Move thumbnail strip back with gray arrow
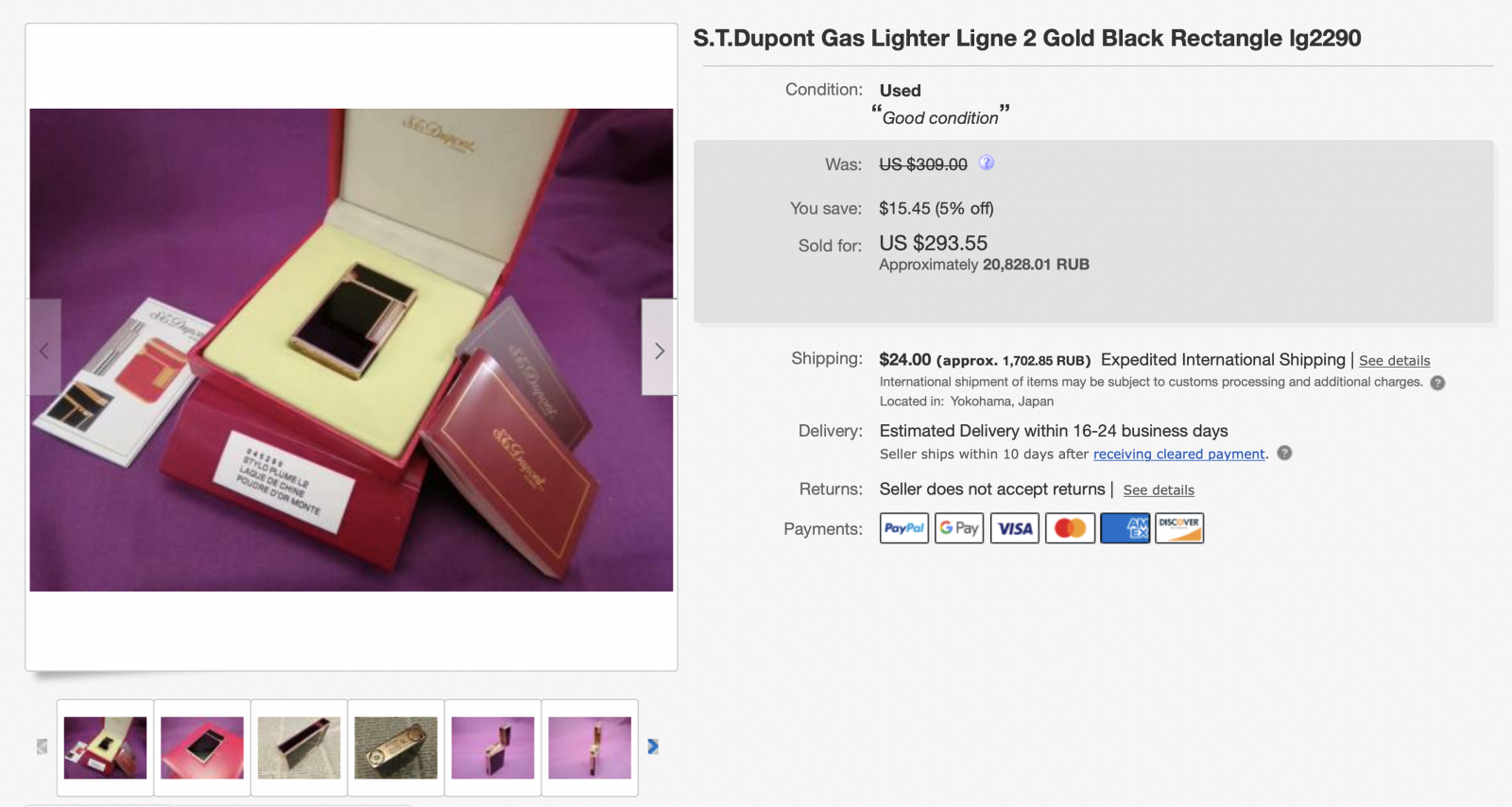Screen dimensions: 1512x807 (42, 747)
